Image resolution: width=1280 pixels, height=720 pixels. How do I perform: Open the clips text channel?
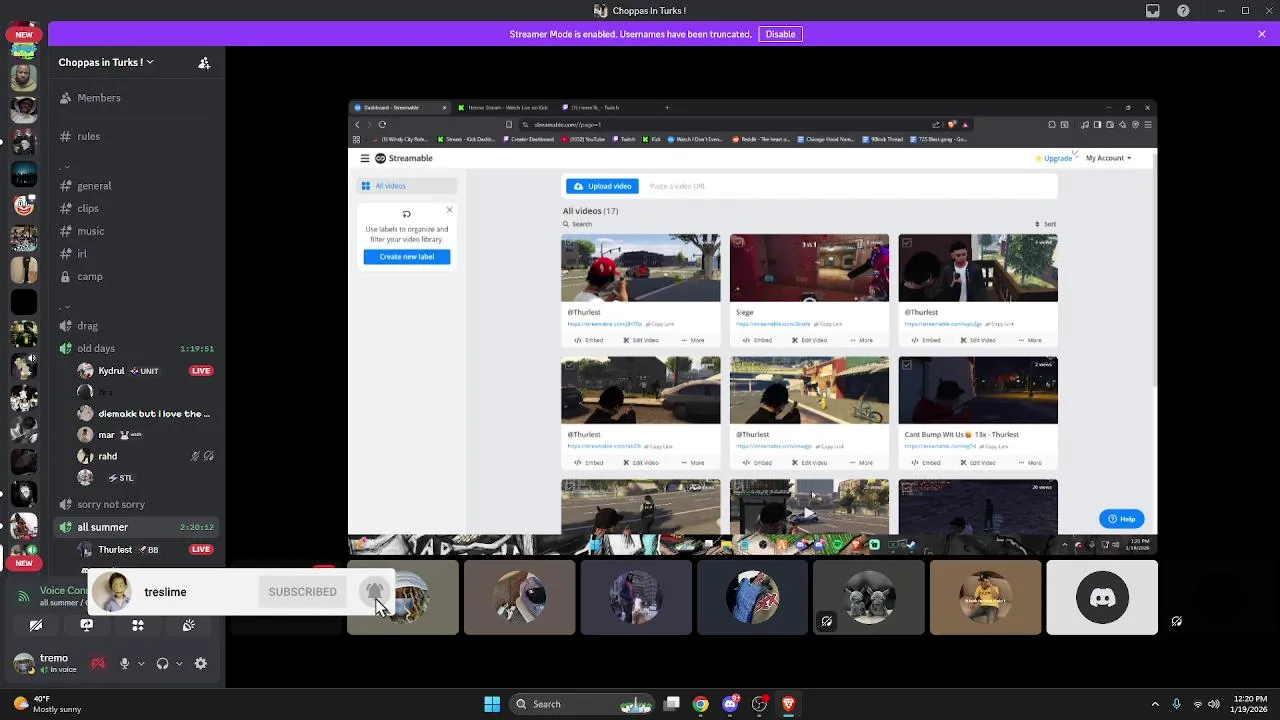pyautogui.click(x=137, y=208)
